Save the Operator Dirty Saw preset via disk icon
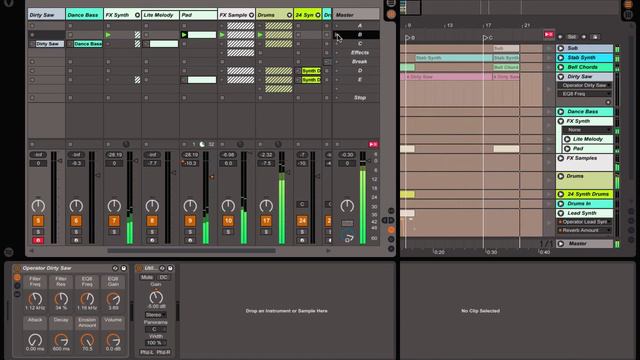640x360 pixels. pos(123,268)
